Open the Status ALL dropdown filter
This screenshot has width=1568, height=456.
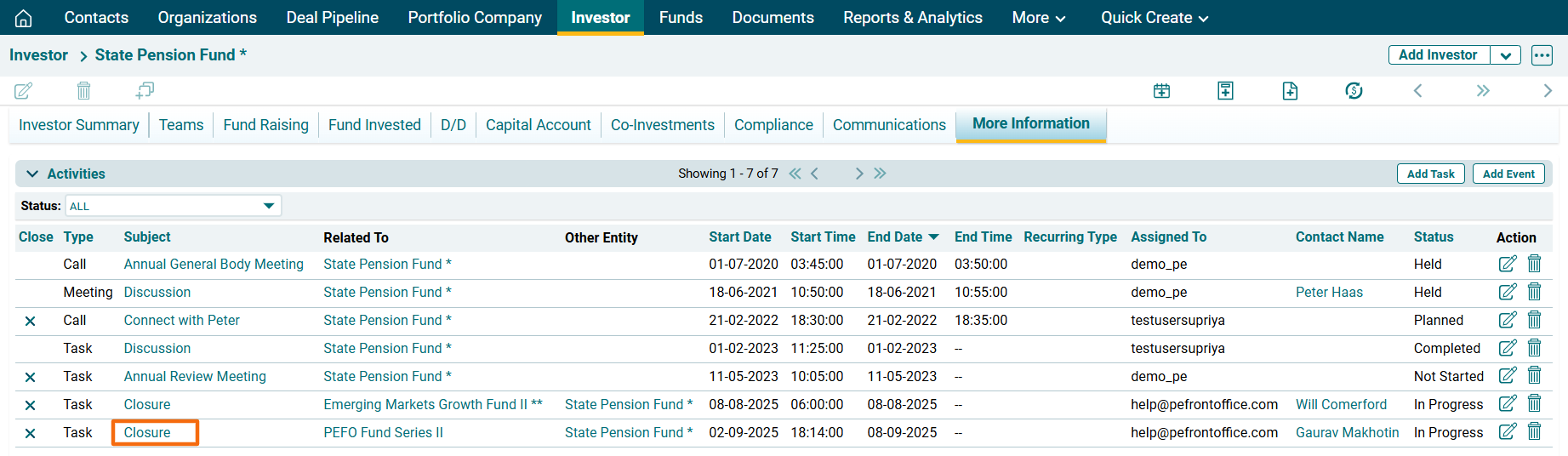tap(173, 206)
